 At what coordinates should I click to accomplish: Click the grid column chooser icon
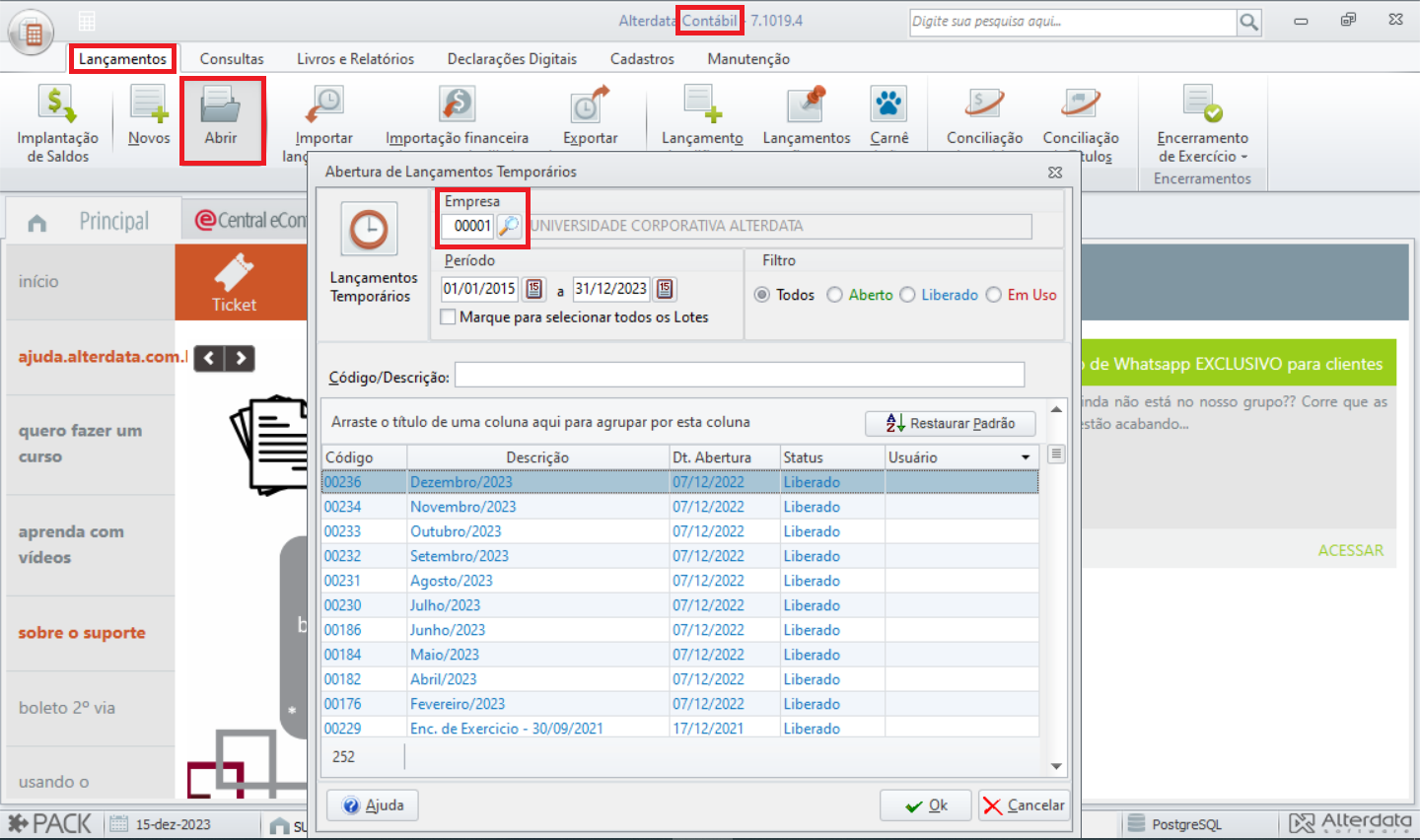[1056, 455]
